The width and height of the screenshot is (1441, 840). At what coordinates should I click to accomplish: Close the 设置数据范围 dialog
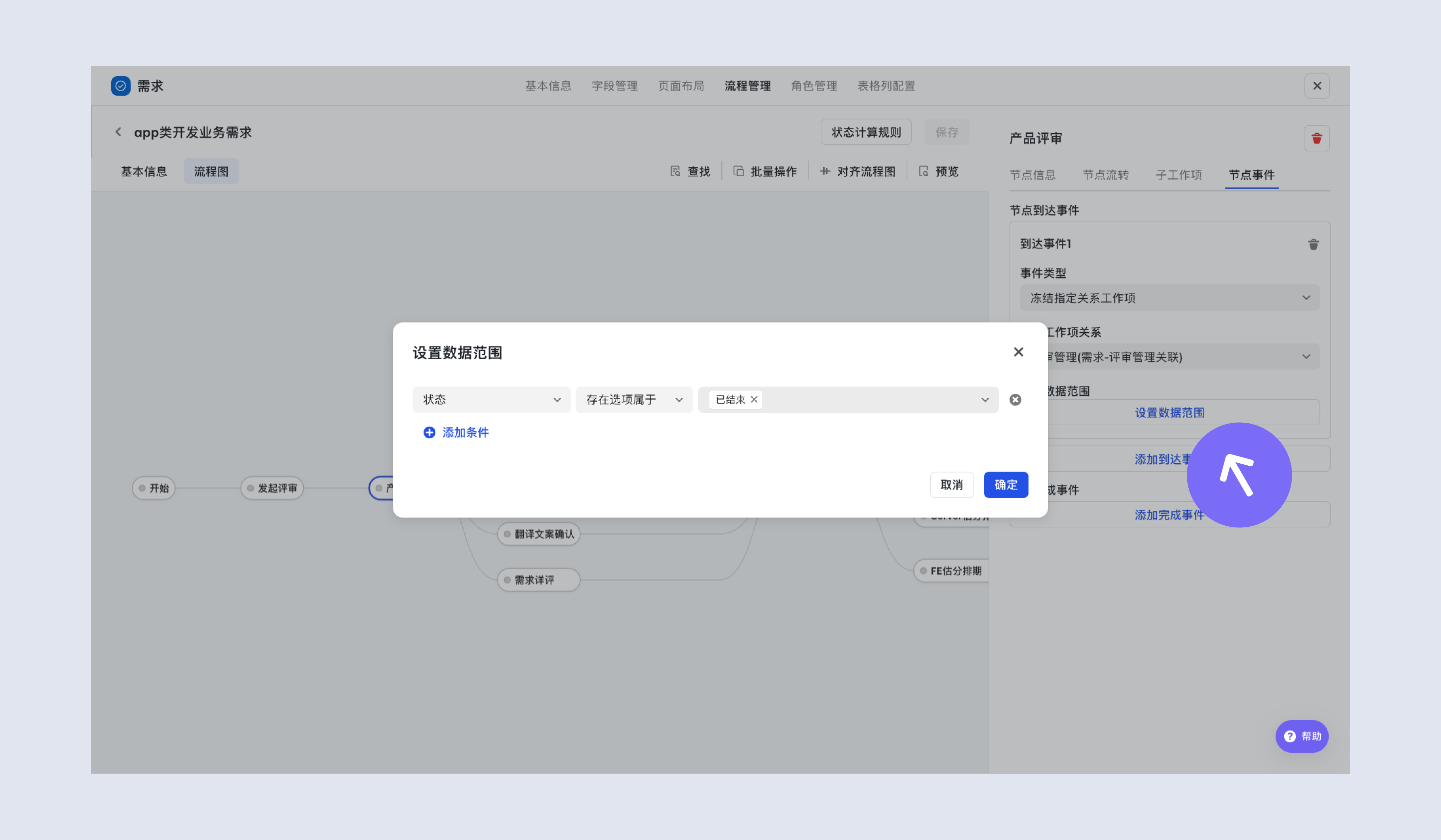pos(1018,352)
